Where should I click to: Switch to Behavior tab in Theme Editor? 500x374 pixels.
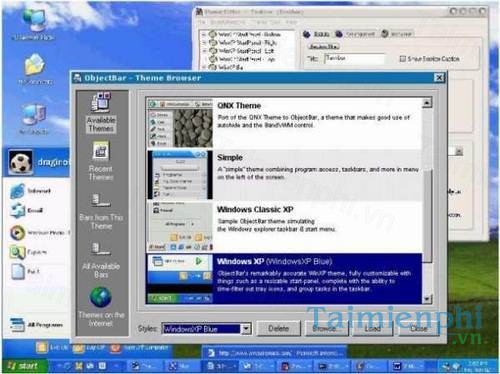[397, 34]
